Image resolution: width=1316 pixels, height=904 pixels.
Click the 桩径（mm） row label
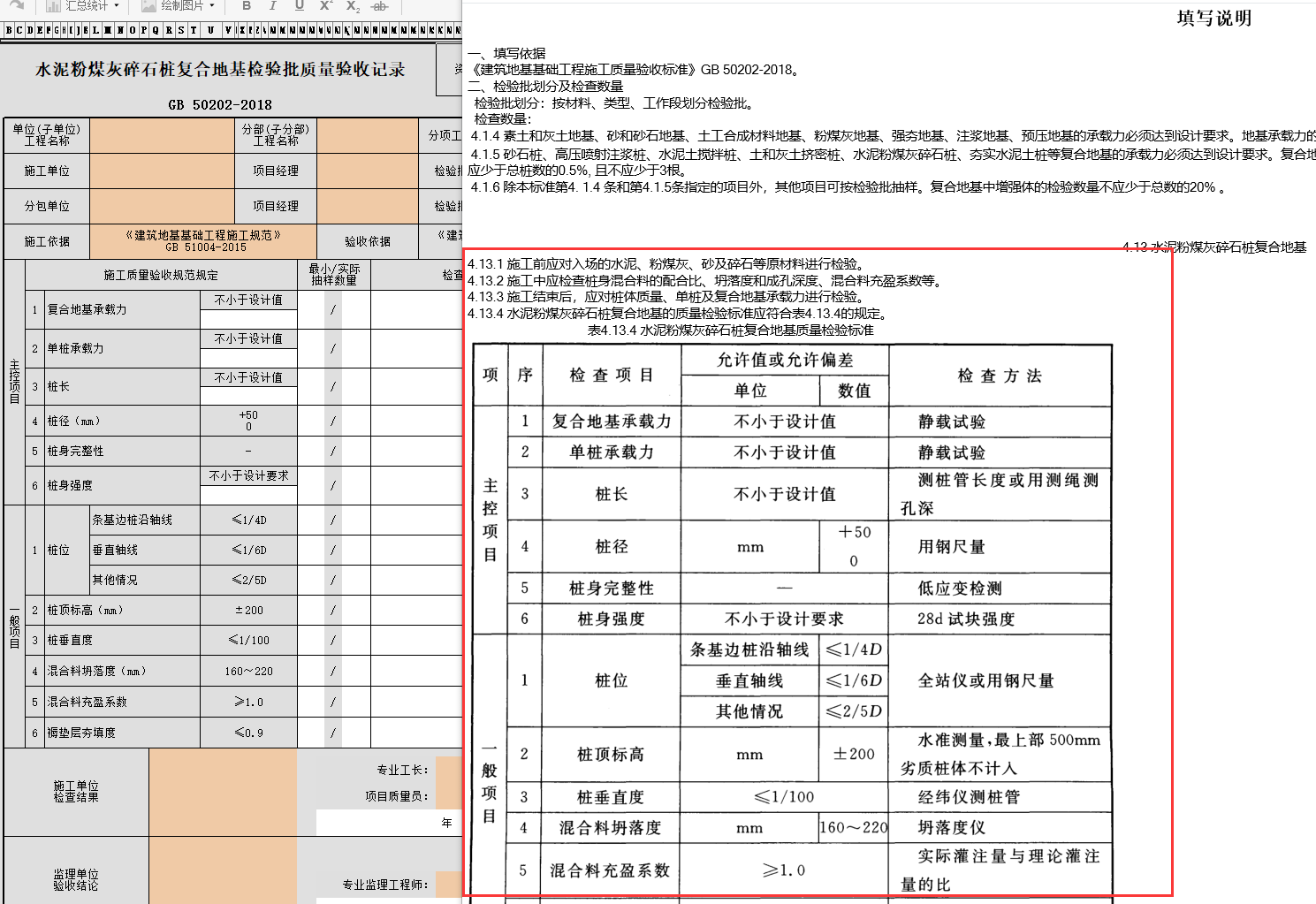(x=74, y=421)
